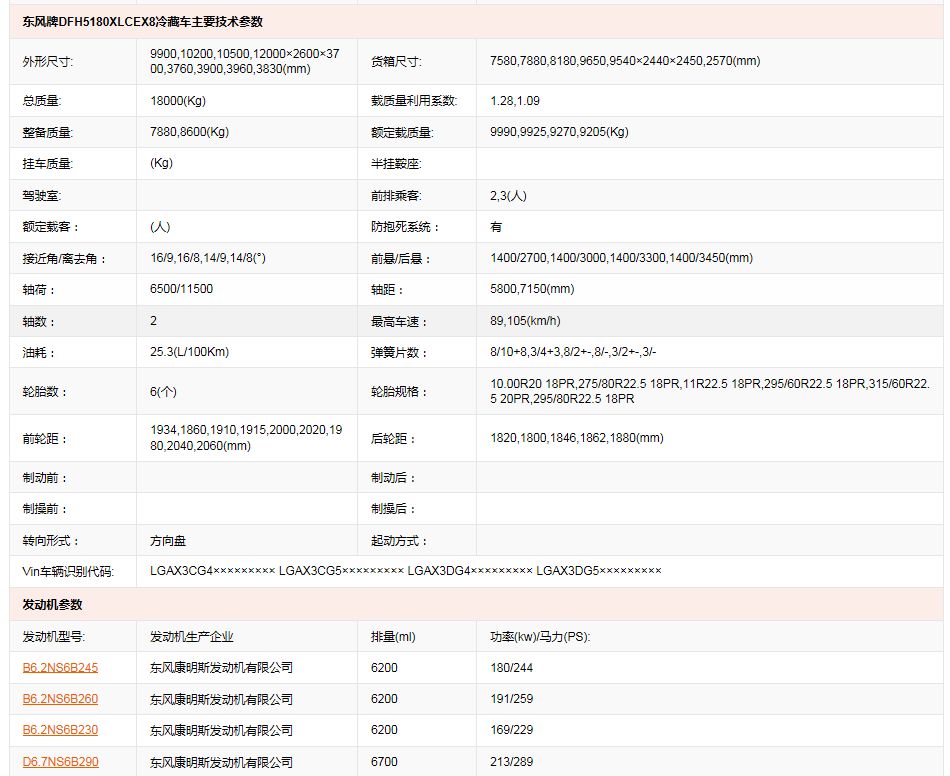Select the 货箱尺寸 dimensions value
This screenshot has width=950, height=776.
[x=625, y=61]
